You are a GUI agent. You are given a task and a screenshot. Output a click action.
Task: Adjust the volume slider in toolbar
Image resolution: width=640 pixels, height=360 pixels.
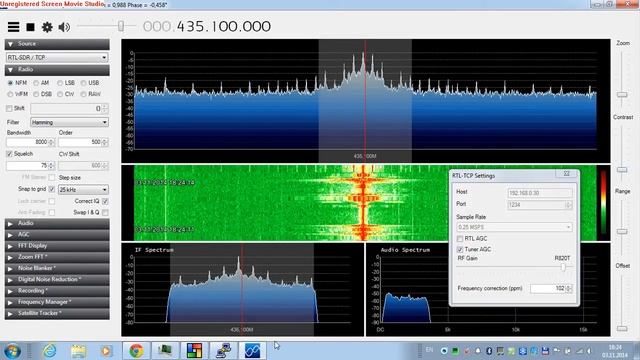[x=121, y=26]
